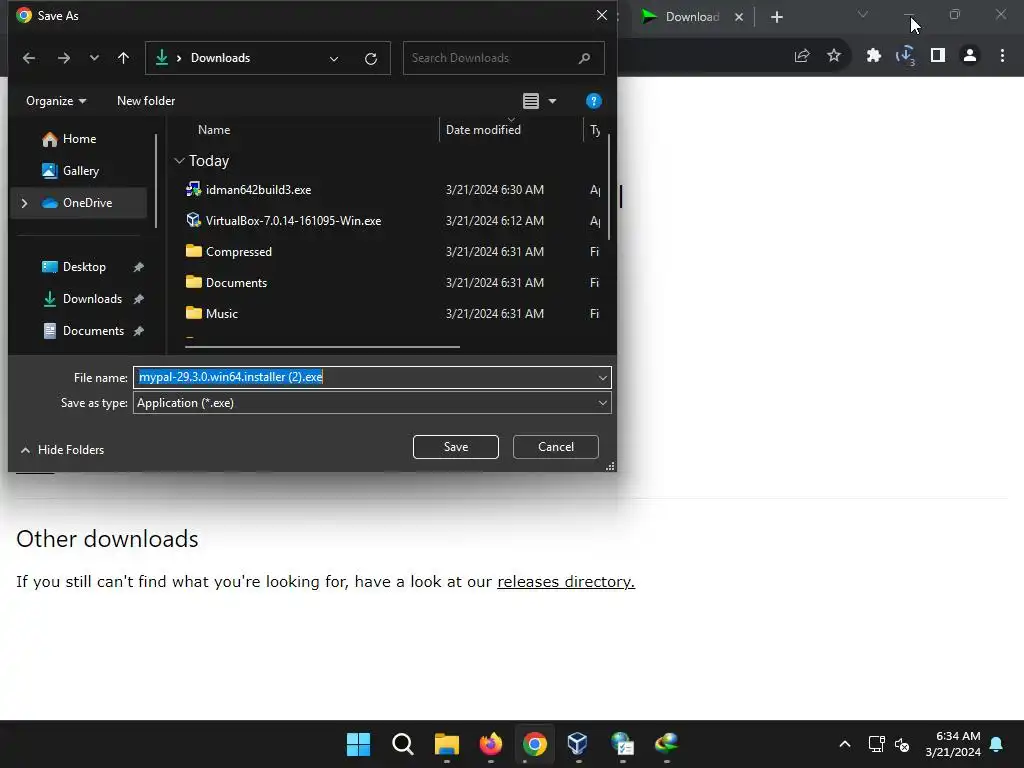Navigate up one folder level
Viewport: 1024px width, 768px height.
click(123, 58)
